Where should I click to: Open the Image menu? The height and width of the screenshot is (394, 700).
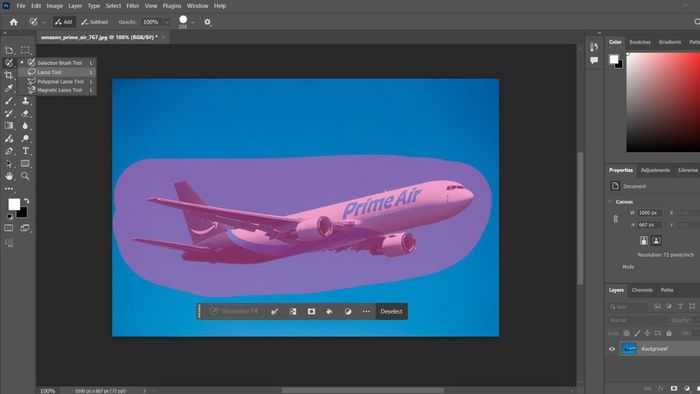coord(54,6)
